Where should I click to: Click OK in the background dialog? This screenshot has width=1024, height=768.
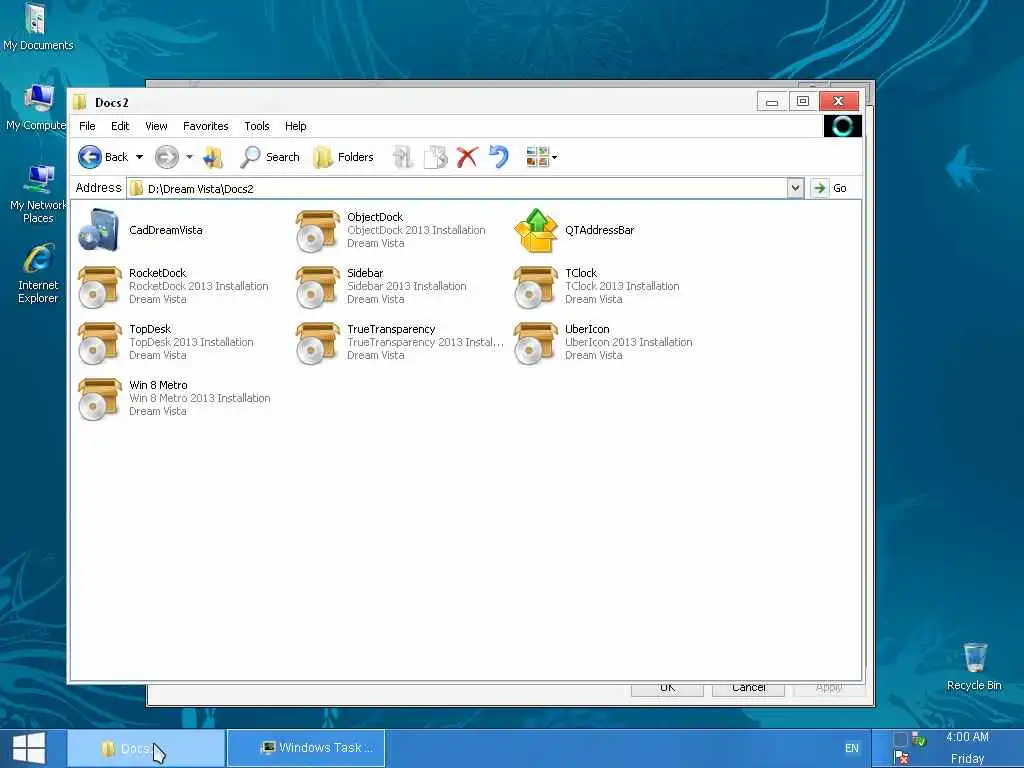point(667,688)
